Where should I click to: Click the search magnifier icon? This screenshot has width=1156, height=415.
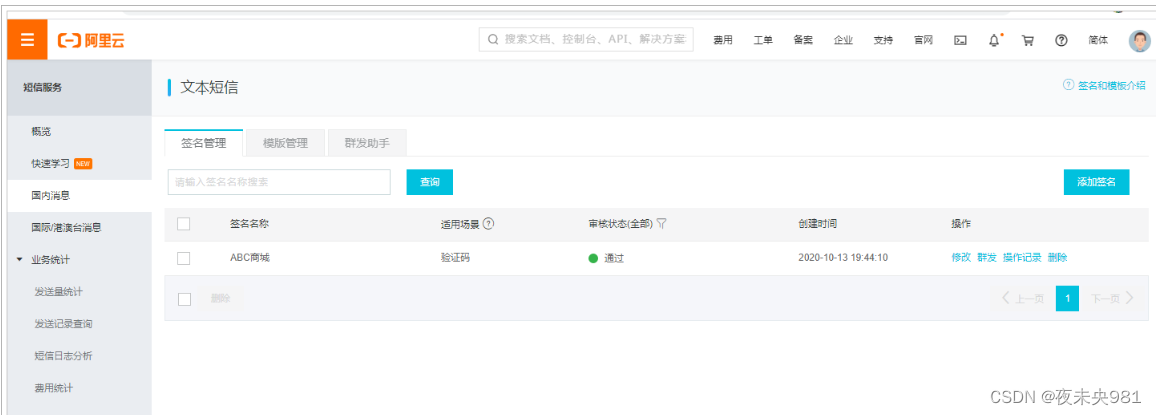492,40
